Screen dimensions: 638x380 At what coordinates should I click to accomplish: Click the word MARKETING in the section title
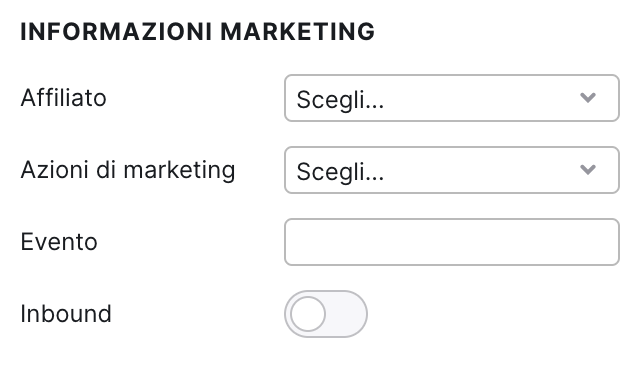coord(297,32)
